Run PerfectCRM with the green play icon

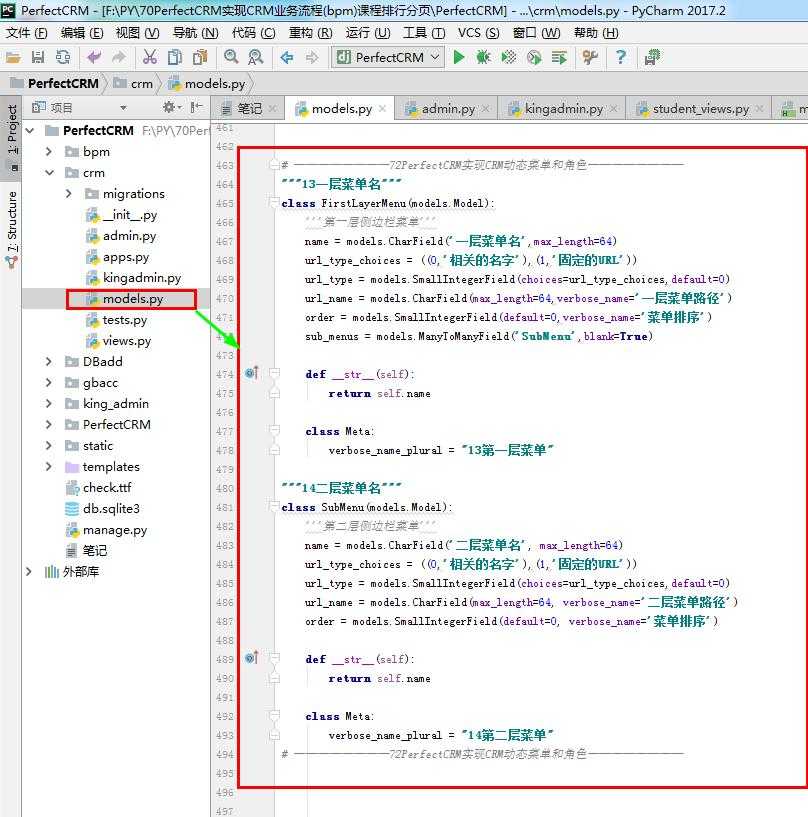pos(459,57)
